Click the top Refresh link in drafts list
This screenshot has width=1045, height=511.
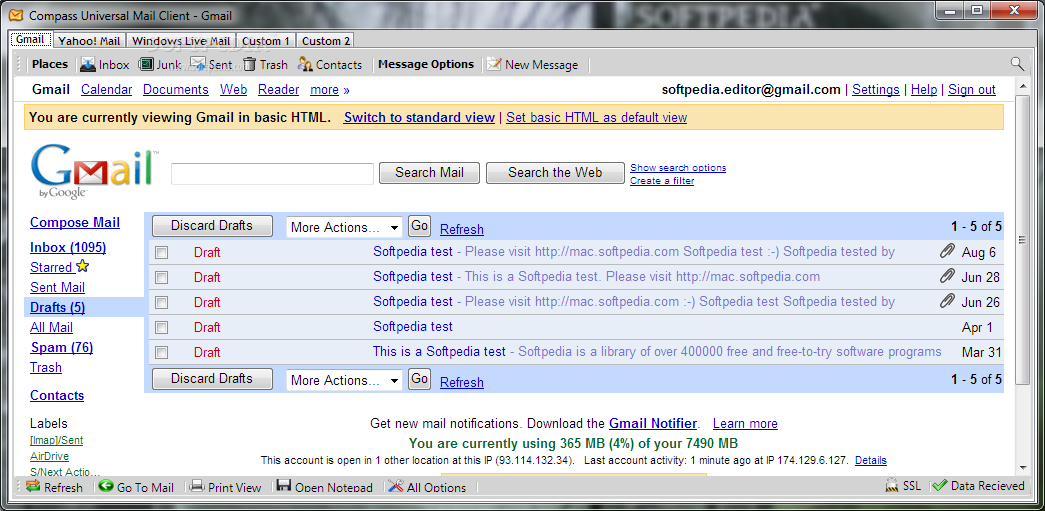[462, 229]
